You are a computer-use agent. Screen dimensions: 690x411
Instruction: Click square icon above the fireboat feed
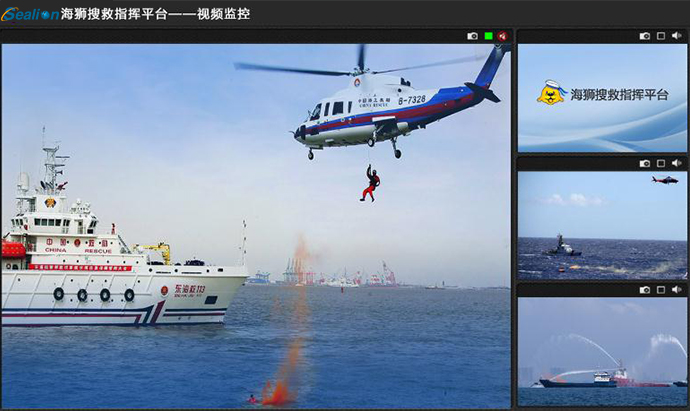coord(661,290)
